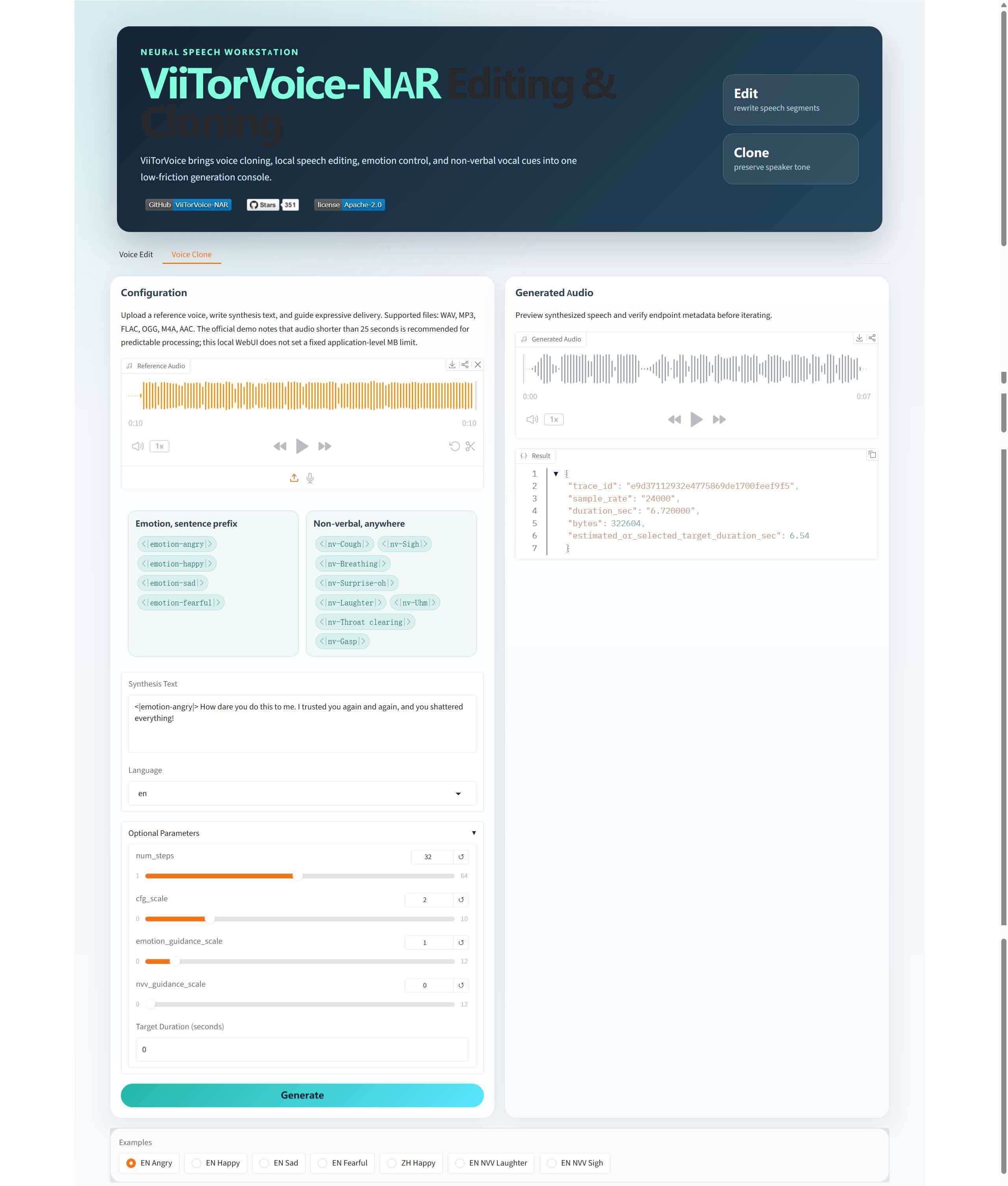1008x1186 pixels.
Task: Play the Generated Audio
Action: 696,419
